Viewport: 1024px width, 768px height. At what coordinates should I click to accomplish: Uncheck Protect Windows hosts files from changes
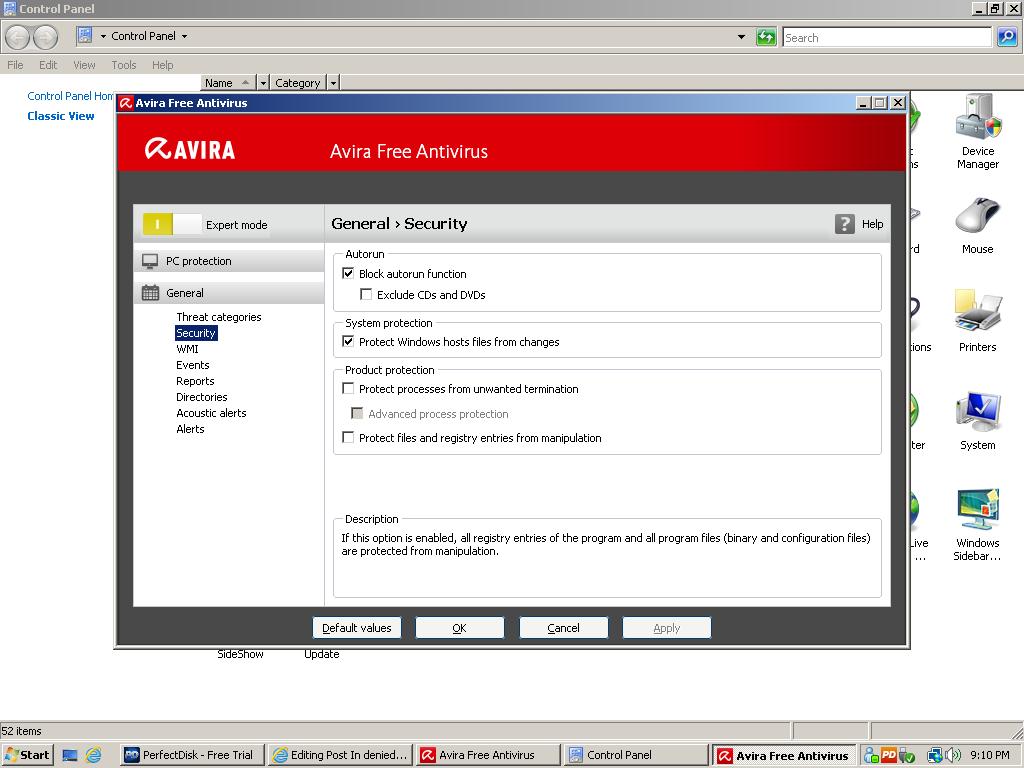point(348,342)
